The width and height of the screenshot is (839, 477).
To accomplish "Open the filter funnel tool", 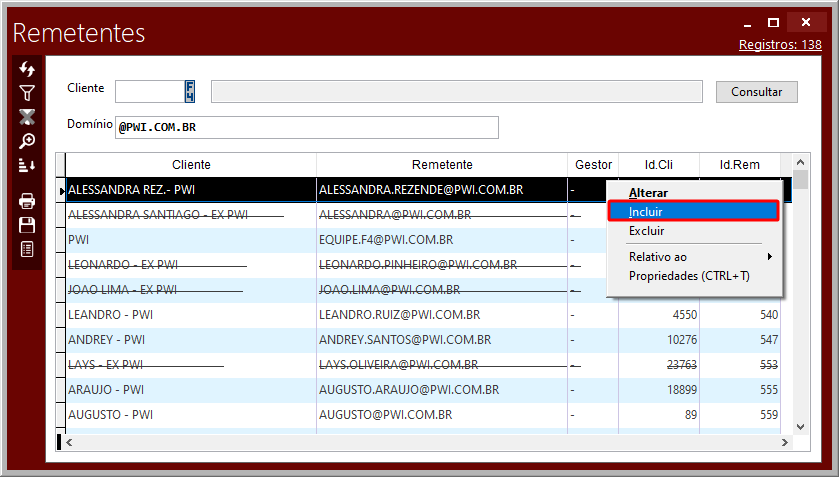I will pos(27,93).
